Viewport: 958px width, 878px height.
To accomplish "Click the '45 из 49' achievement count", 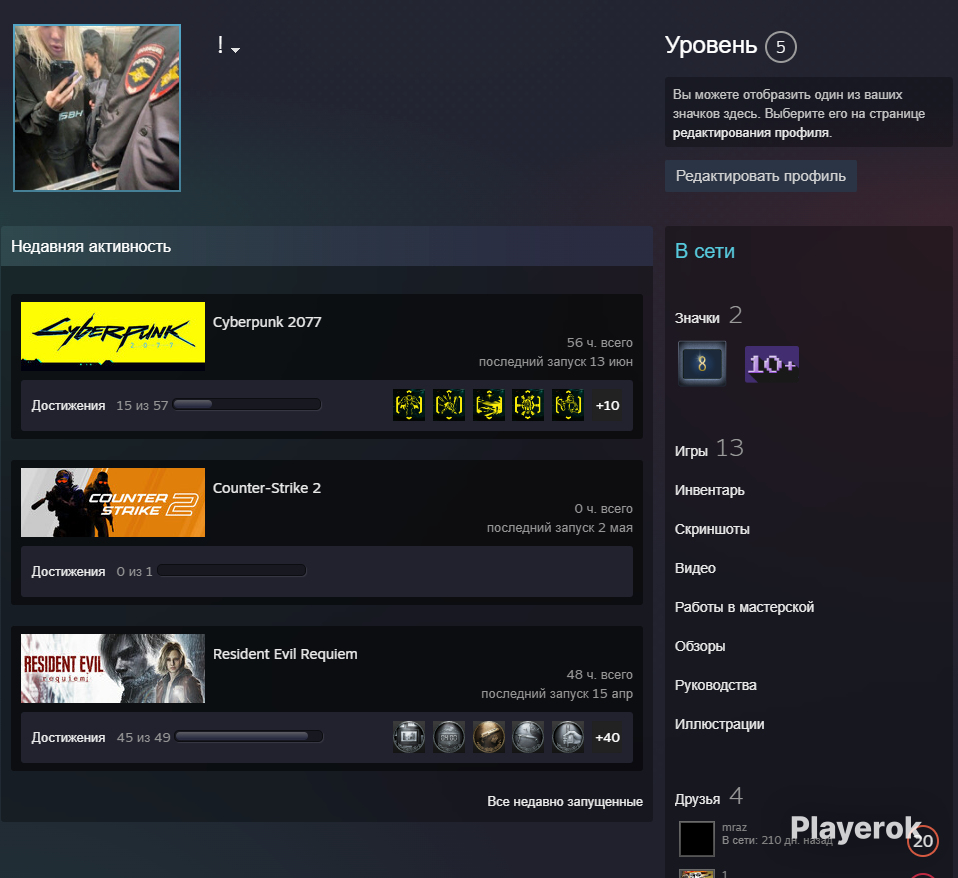I will (x=144, y=737).
